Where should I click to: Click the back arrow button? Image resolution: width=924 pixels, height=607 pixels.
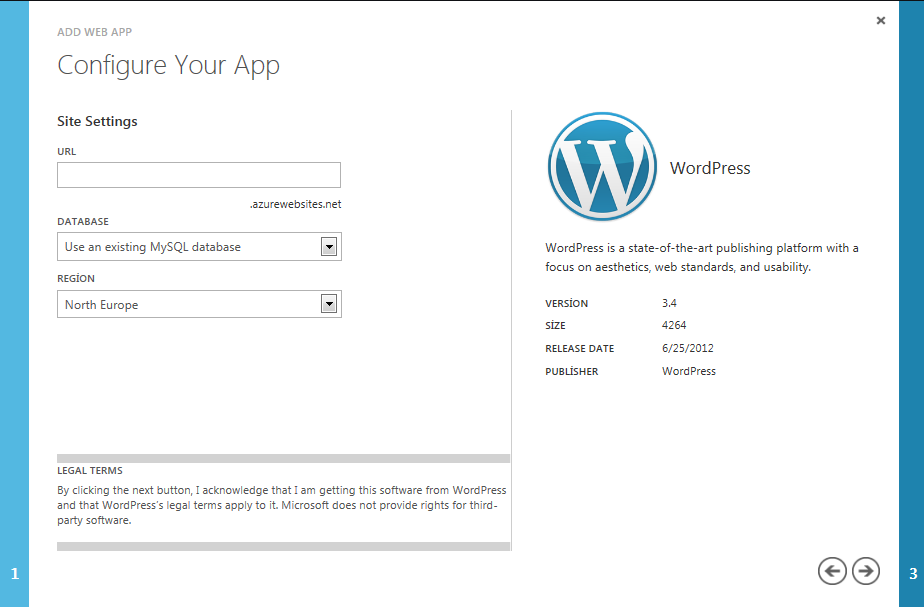[832, 571]
